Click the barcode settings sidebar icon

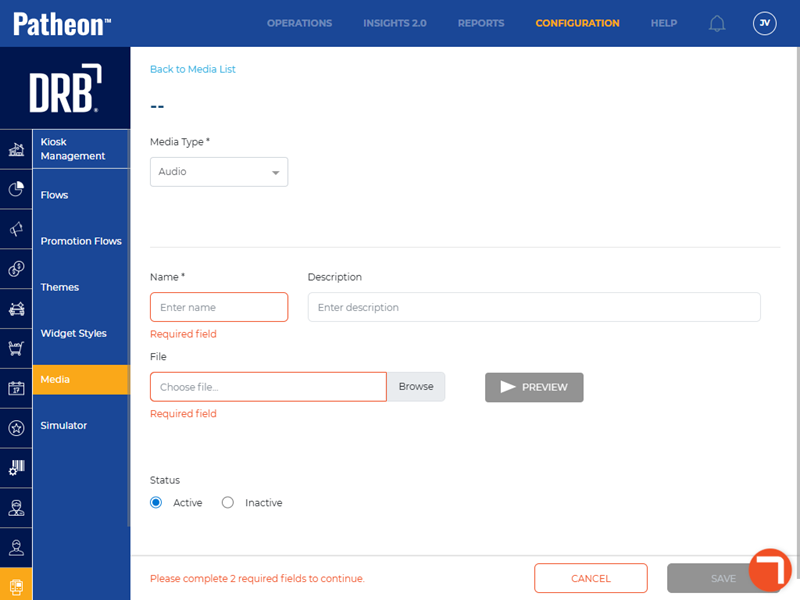click(x=16, y=467)
